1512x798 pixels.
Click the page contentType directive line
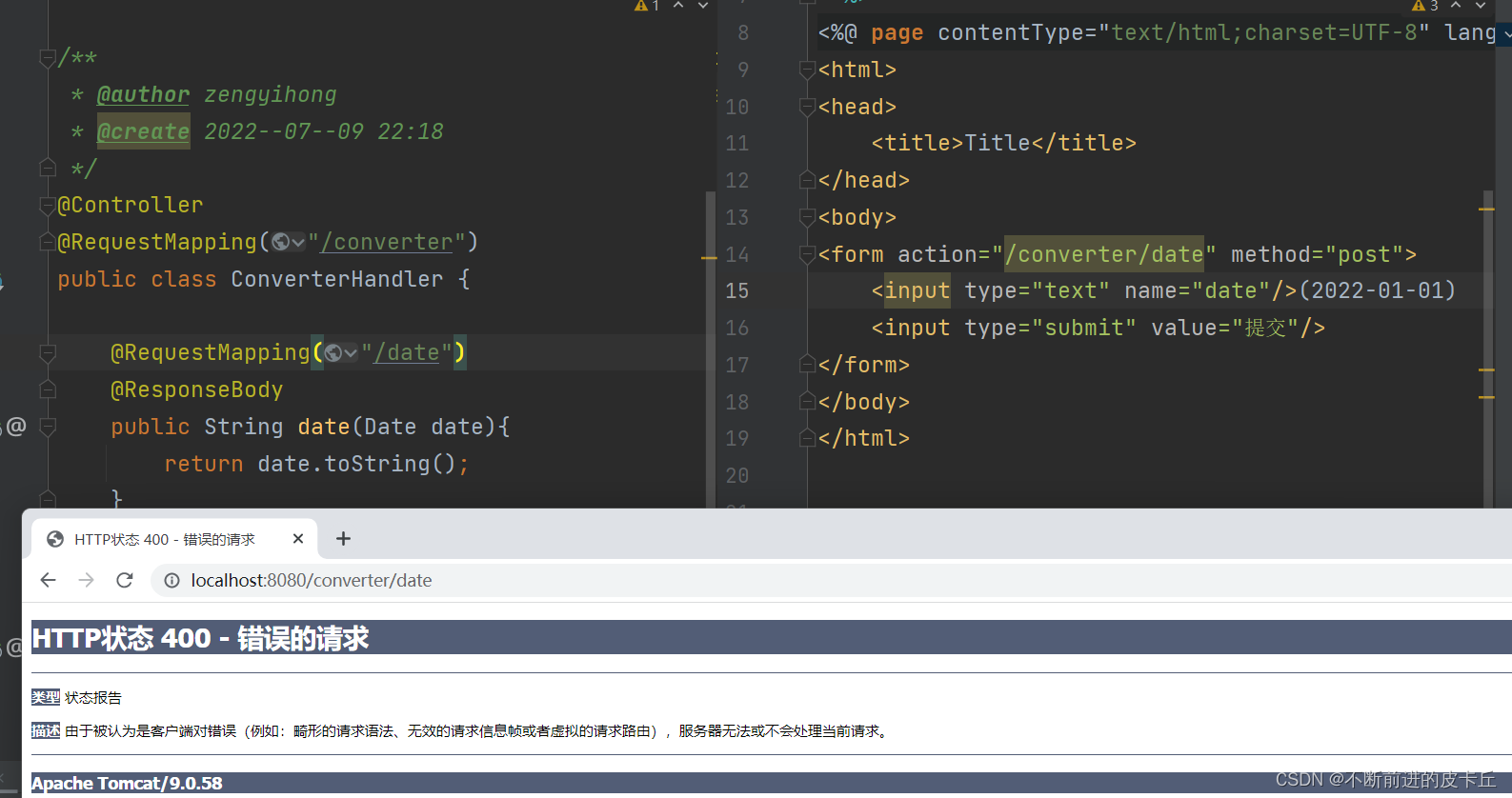click(x=1158, y=32)
